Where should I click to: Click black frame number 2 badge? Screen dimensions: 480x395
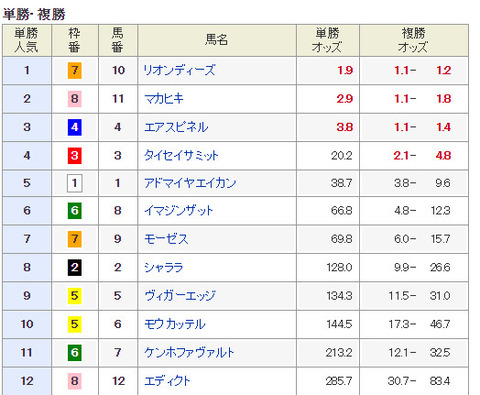coord(75,267)
